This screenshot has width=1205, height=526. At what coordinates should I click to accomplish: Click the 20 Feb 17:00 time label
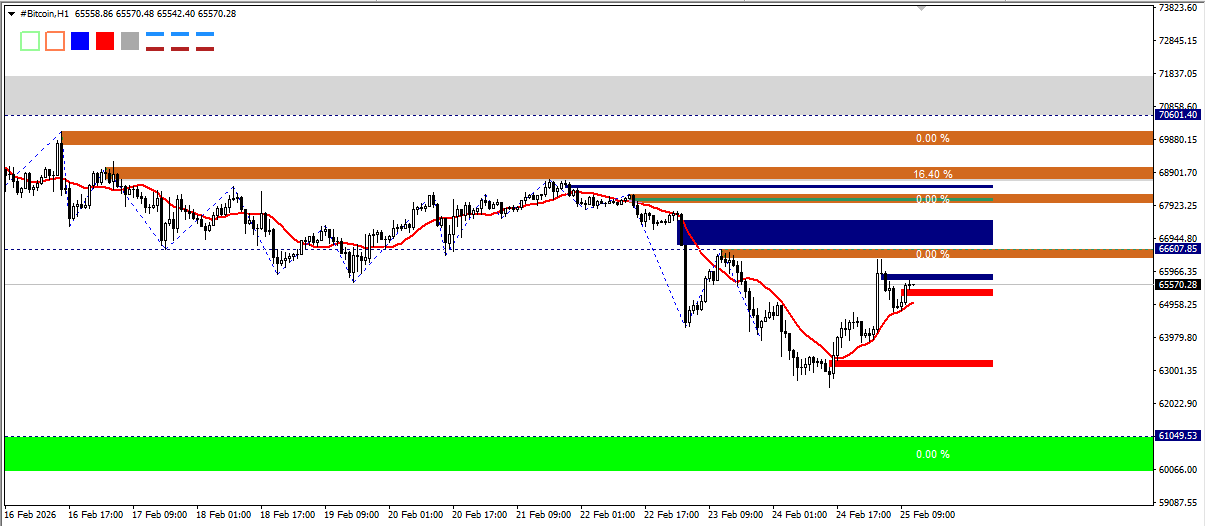[480, 515]
